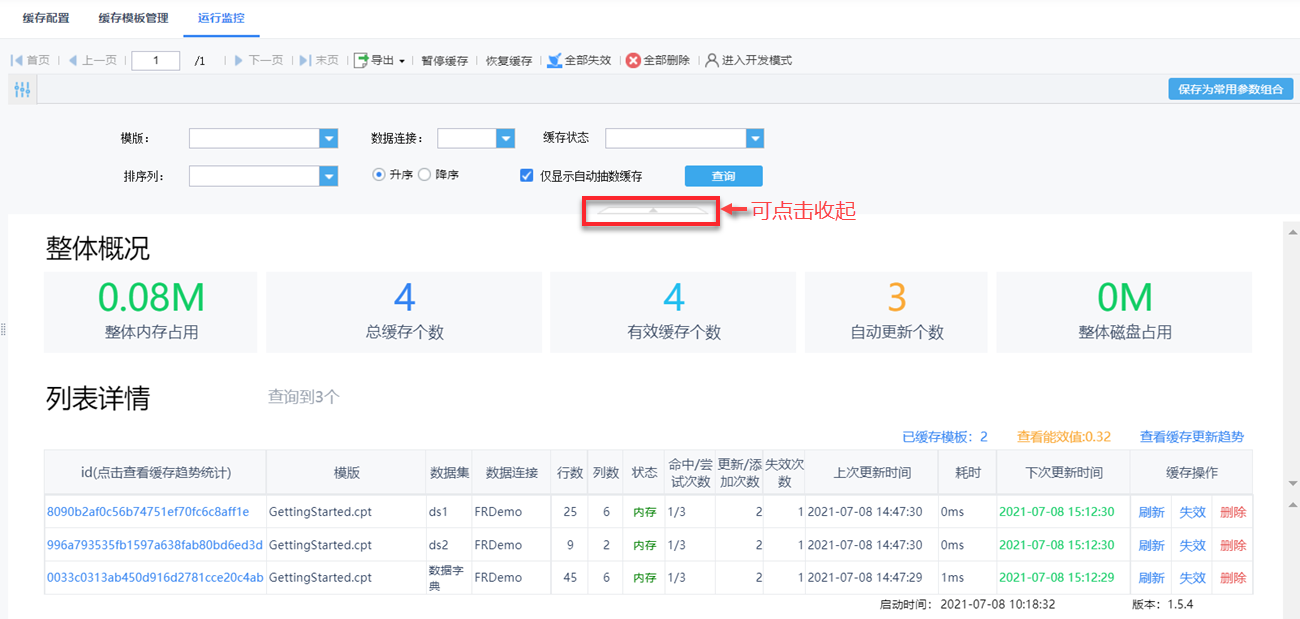Go to last page (末页)
1300x619 pixels.
point(320,60)
